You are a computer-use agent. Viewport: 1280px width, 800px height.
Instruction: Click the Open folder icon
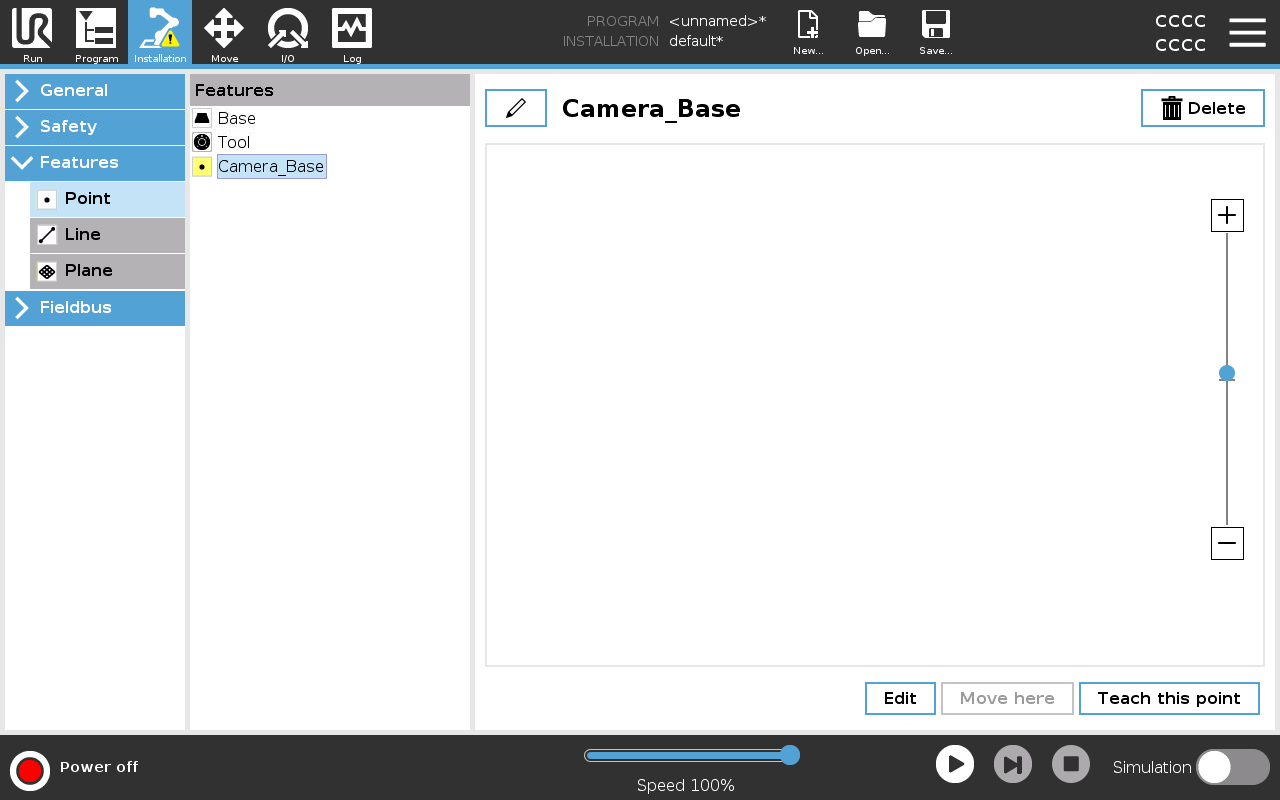872,32
